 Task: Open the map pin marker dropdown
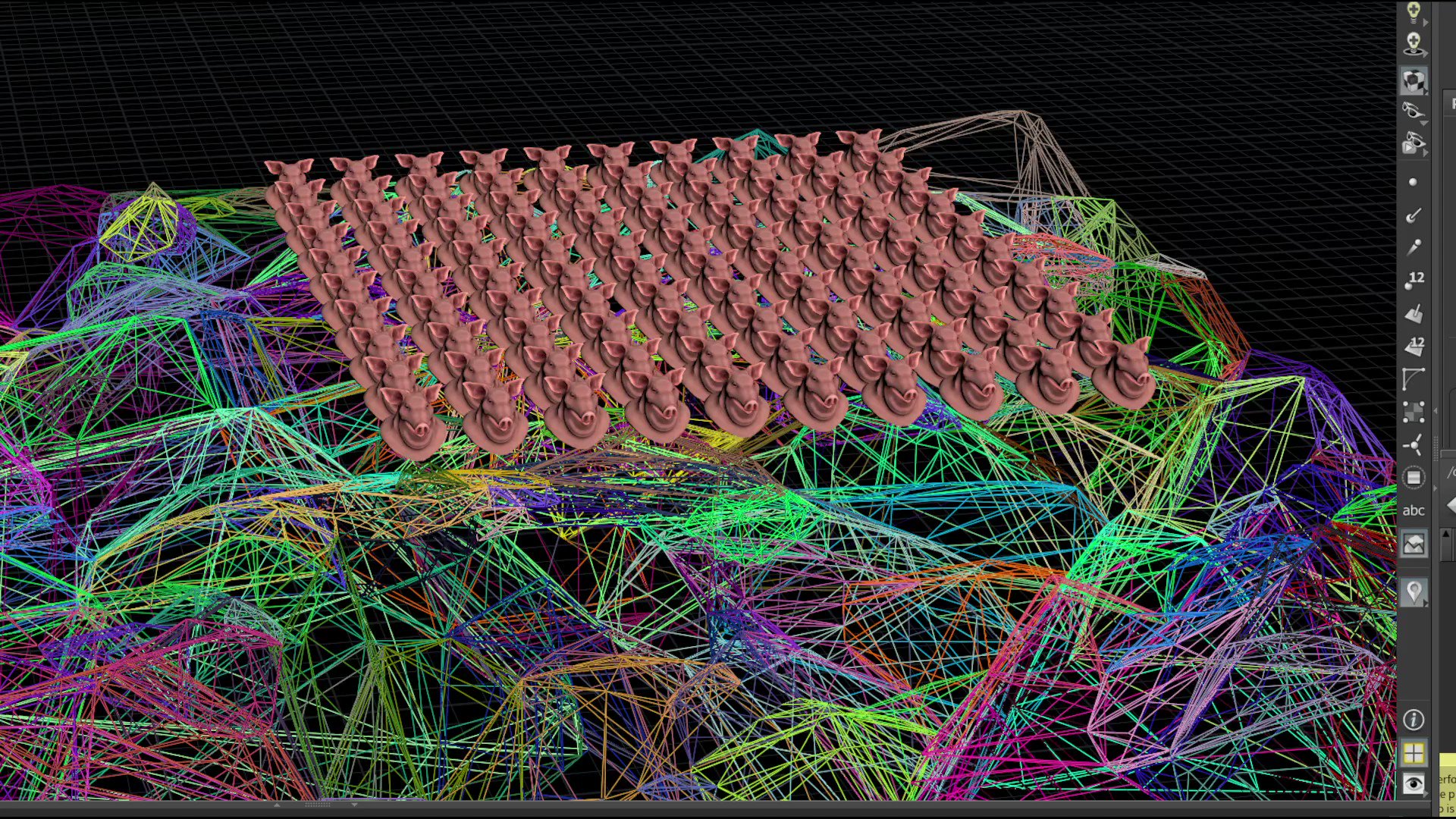(1413, 591)
